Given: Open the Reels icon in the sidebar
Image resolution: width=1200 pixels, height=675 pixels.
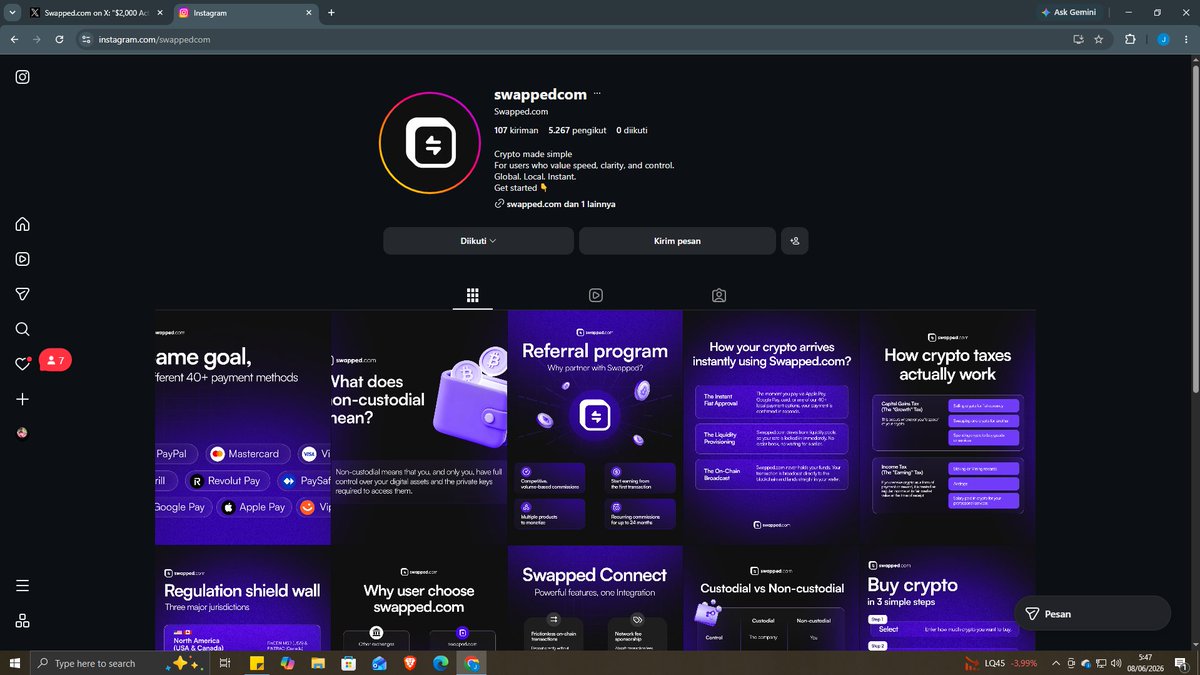Looking at the screenshot, I should coord(22,259).
